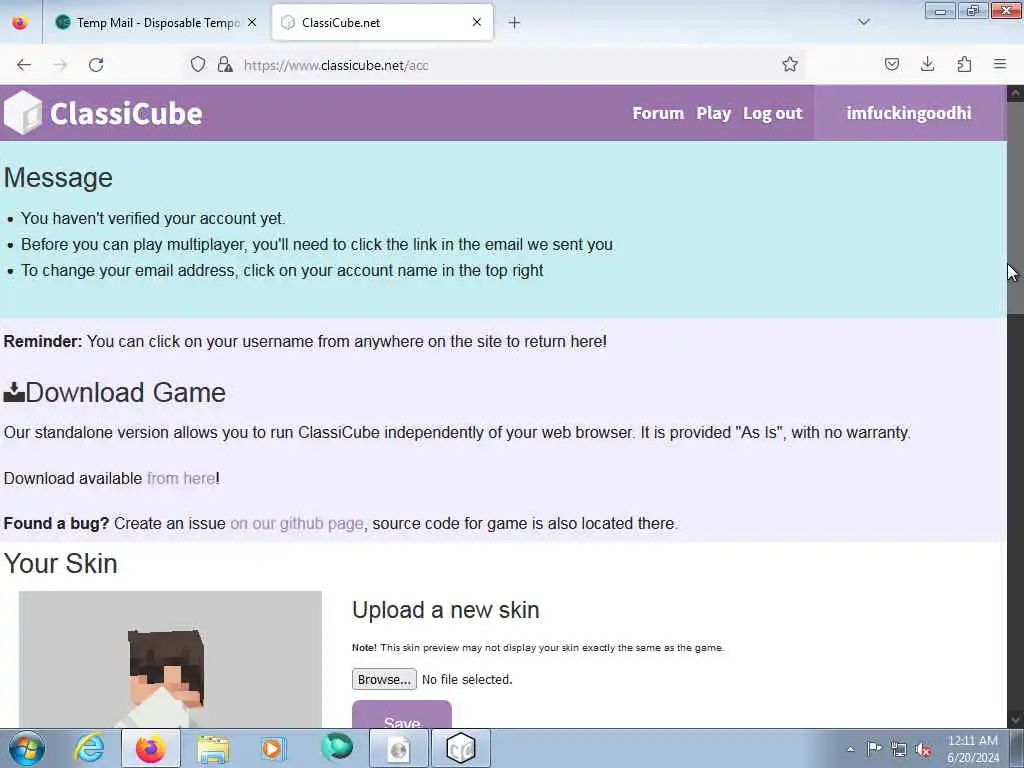Viewport: 1024px width, 768px height.
Task: Open the Windows Start menu
Action: click(27, 748)
